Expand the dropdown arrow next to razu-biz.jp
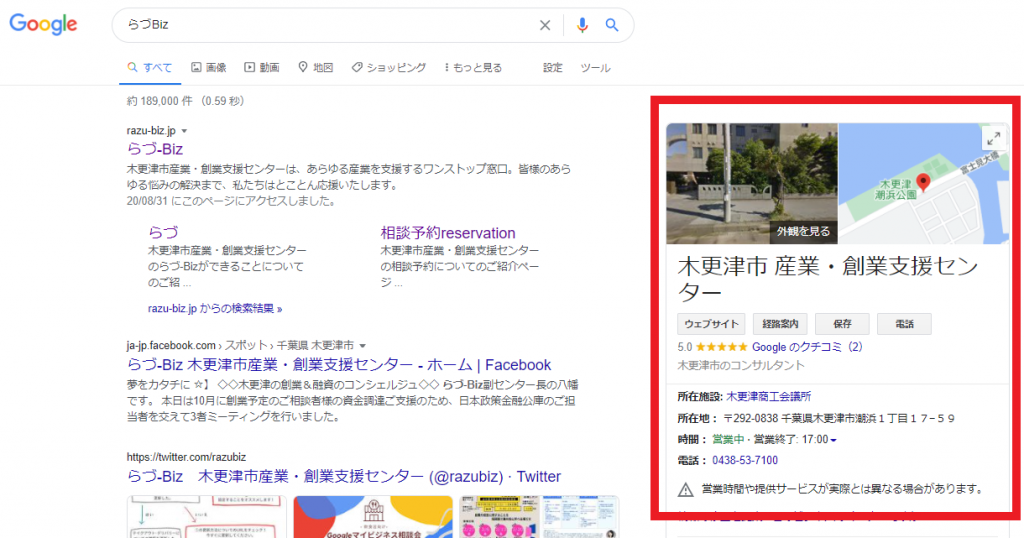This screenshot has width=1024, height=538. click(184, 131)
